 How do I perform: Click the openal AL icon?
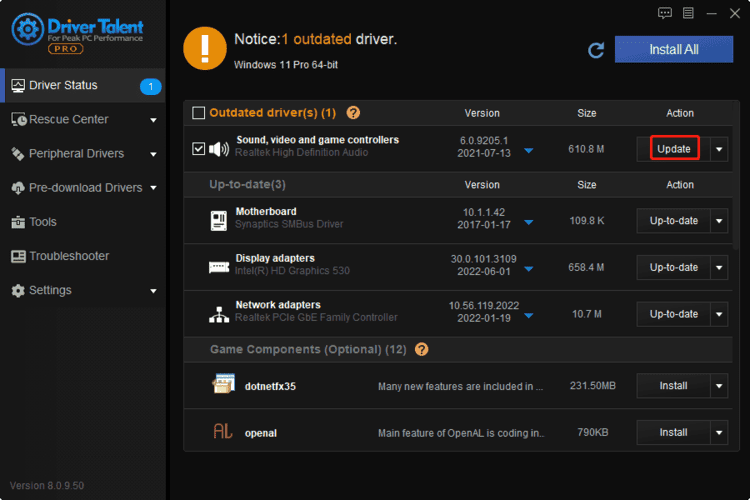point(222,431)
